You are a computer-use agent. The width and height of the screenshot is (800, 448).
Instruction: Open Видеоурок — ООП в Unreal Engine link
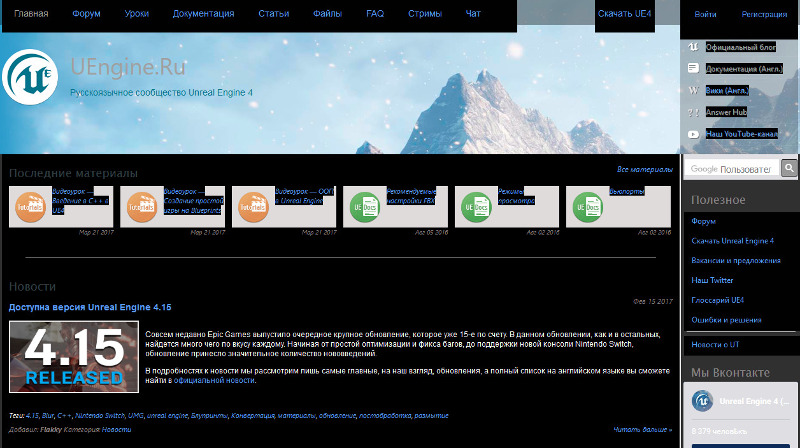pos(304,196)
